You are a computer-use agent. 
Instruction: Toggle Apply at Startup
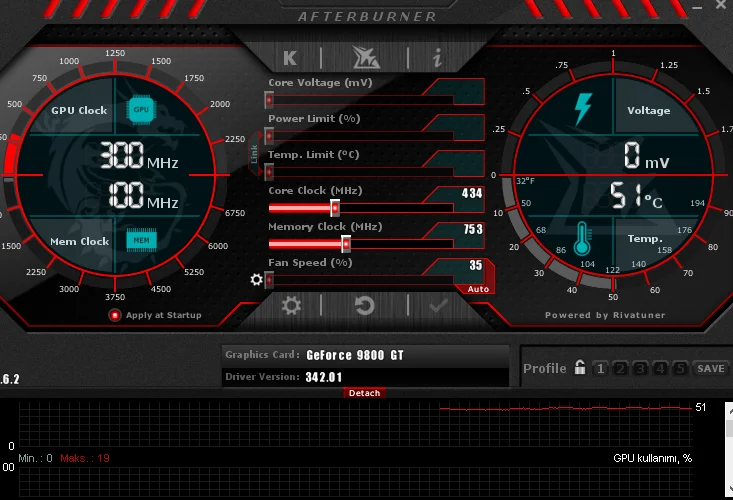click(x=115, y=315)
